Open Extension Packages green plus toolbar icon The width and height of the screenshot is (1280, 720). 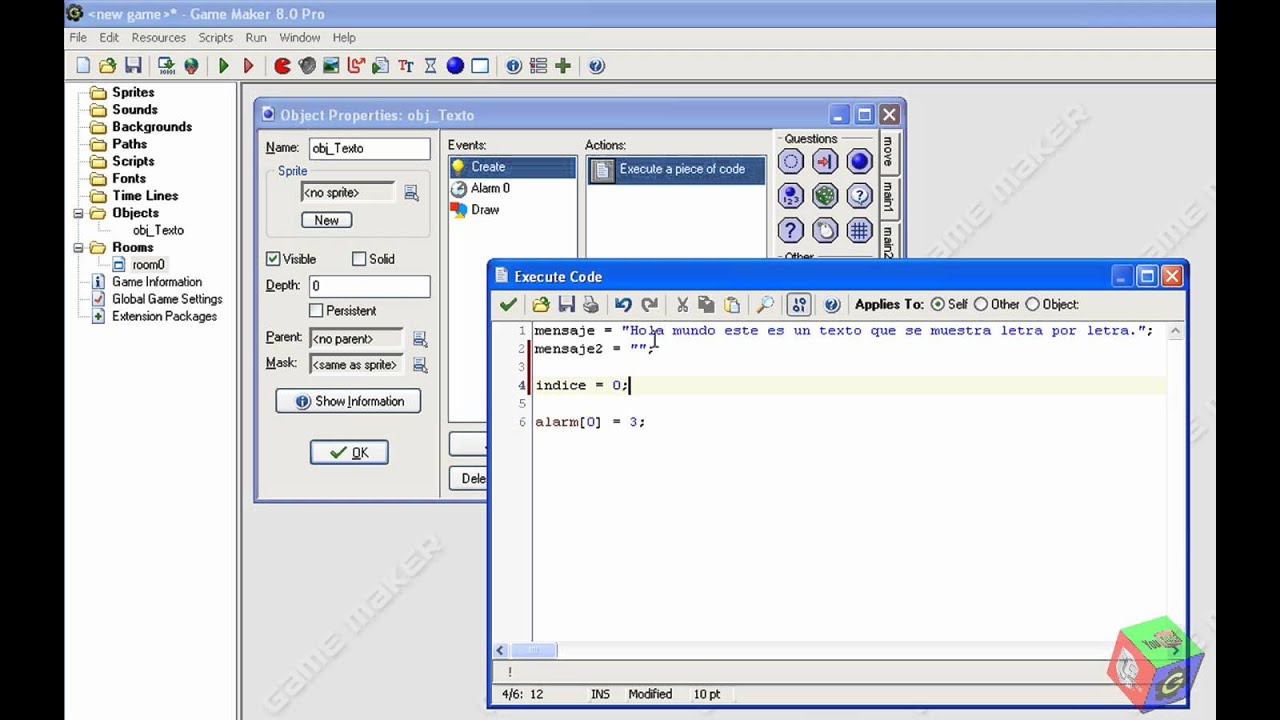click(x=563, y=66)
